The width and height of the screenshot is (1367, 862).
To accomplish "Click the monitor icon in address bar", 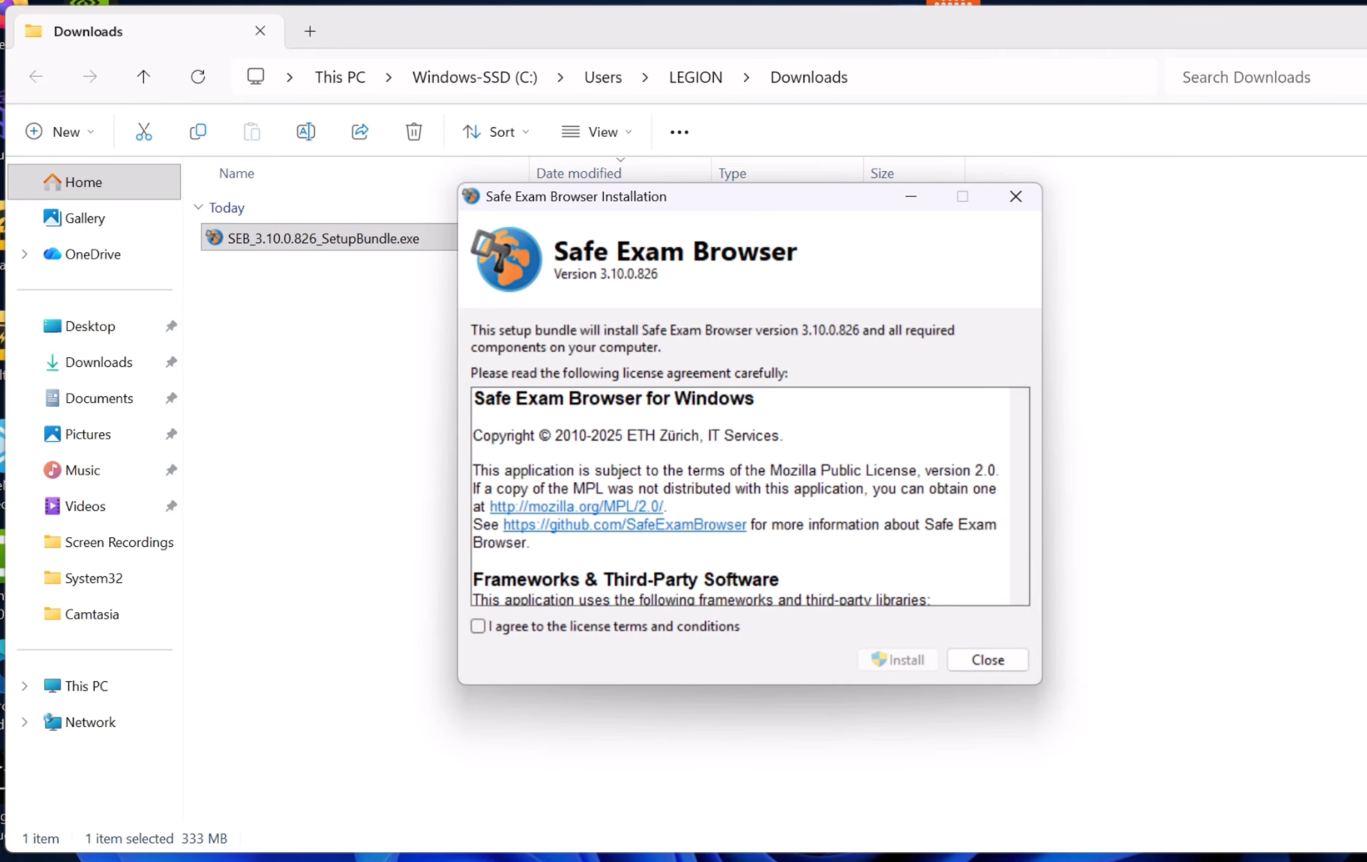I will 256,77.
